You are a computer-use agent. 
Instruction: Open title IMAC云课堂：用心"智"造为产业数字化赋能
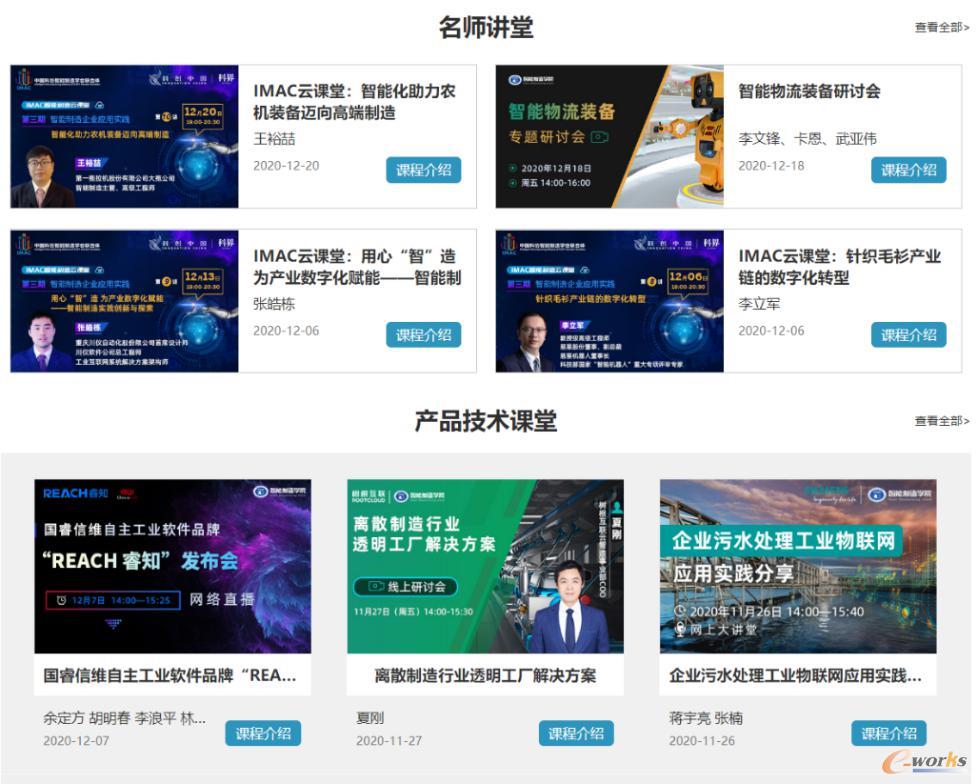click(357, 267)
